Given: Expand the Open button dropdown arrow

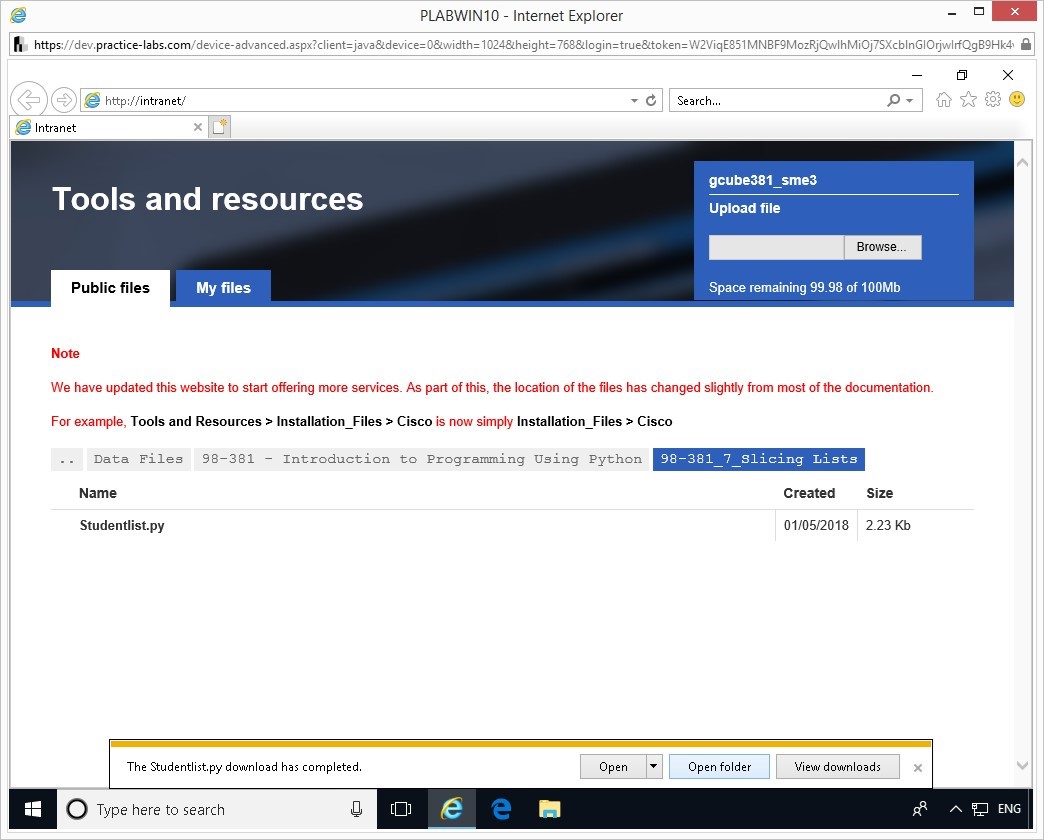Looking at the screenshot, I should (653, 767).
